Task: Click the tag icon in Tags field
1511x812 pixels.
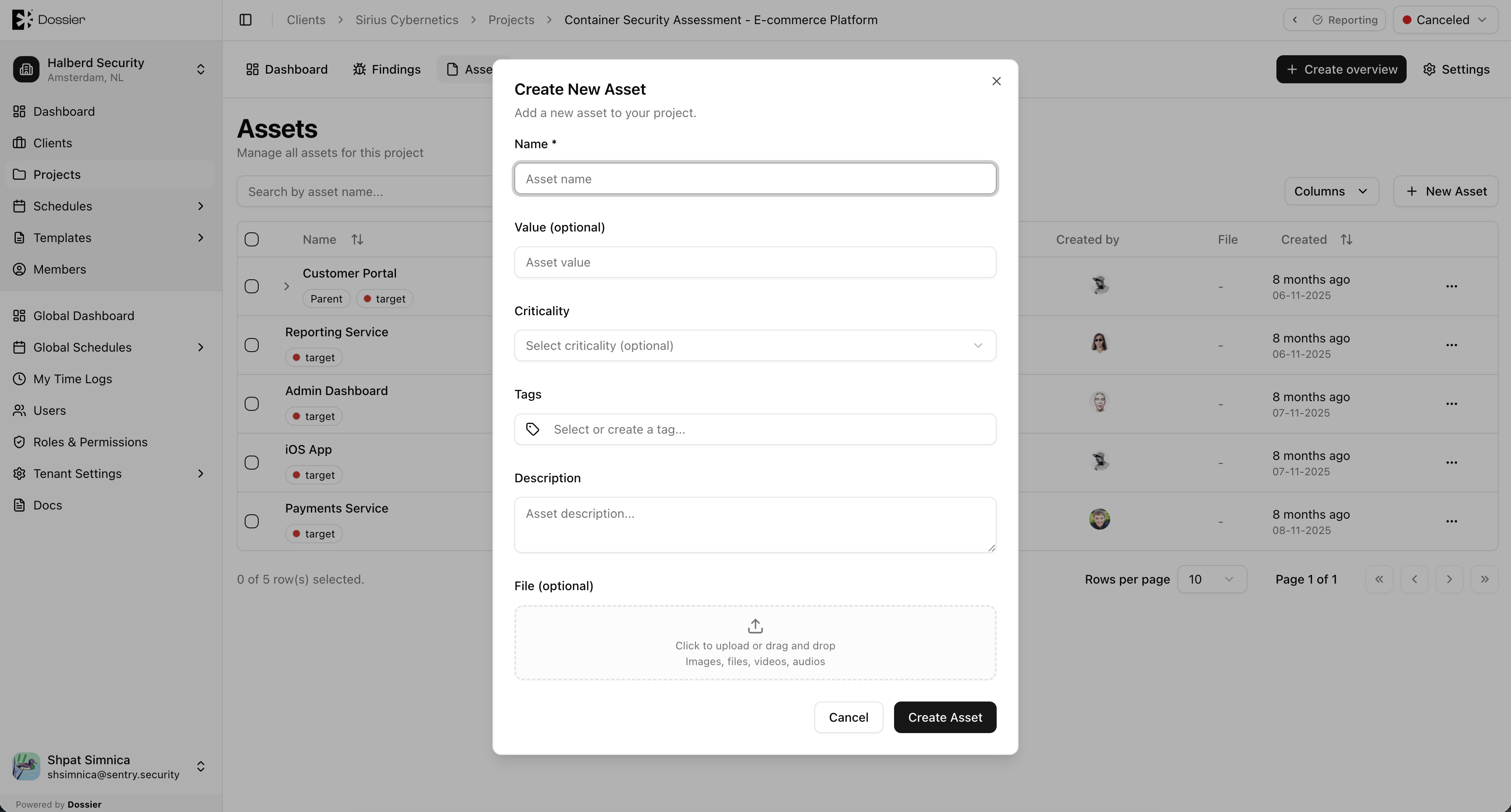Action: click(533, 430)
